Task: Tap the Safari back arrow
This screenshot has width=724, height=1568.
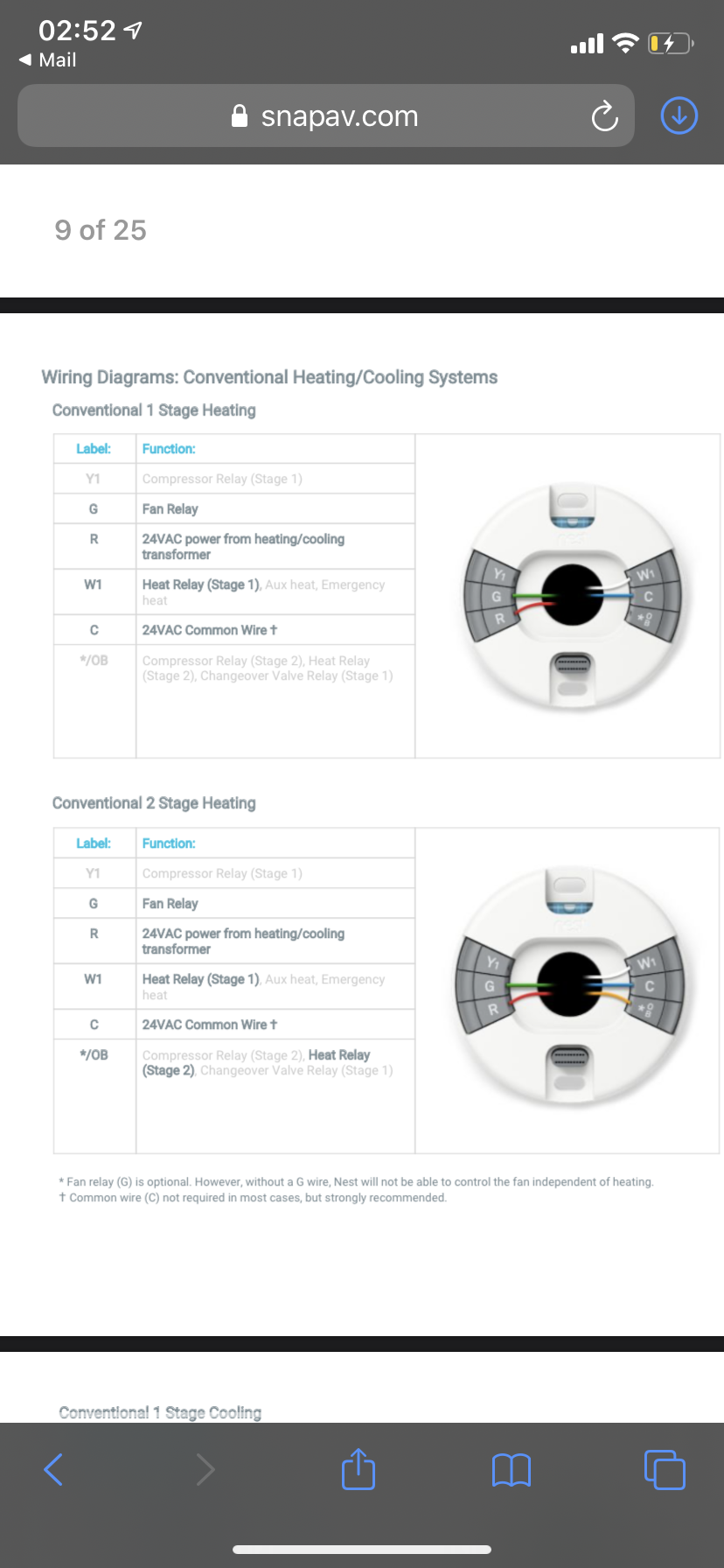Action: coord(53,1469)
